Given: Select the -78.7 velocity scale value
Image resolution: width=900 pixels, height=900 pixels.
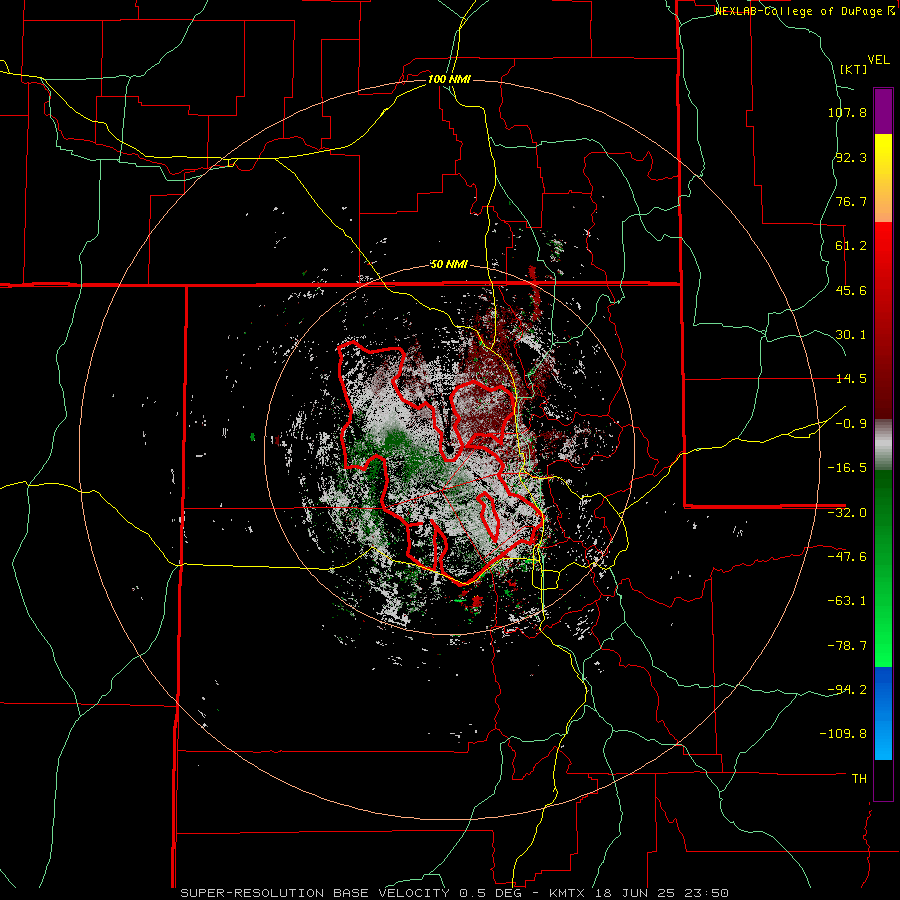Looking at the screenshot, I should tap(847, 646).
